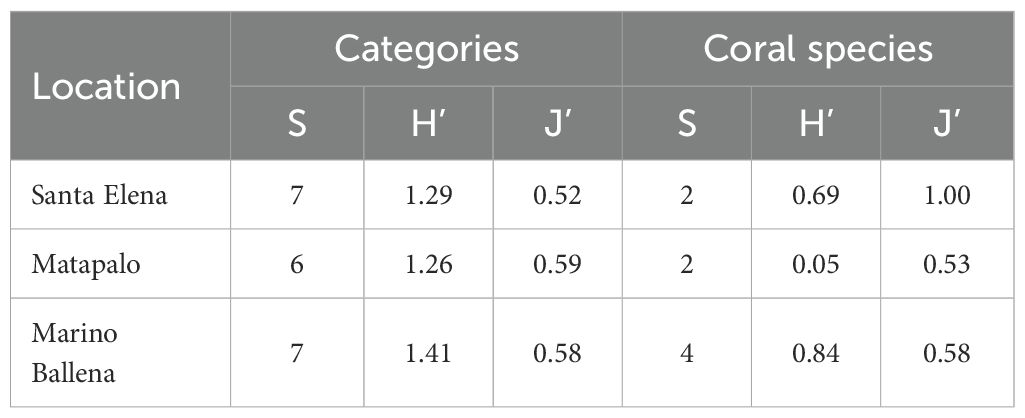The height and width of the screenshot is (418, 1025).
Task: Click the 0.52 cell in Santa Elena row
Action: click(557, 195)
